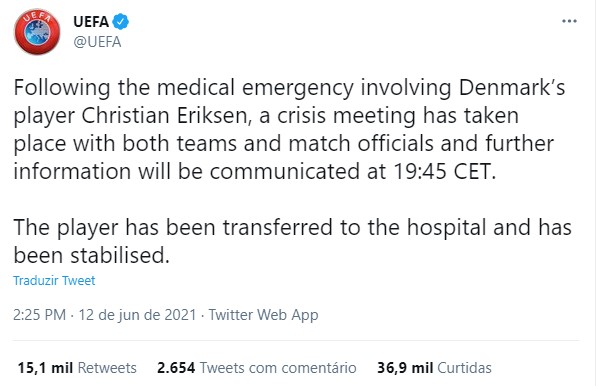Click the Twitter Web App source link
The height and width of the screenshot is (386, 599).
click(x=264, y=315)
